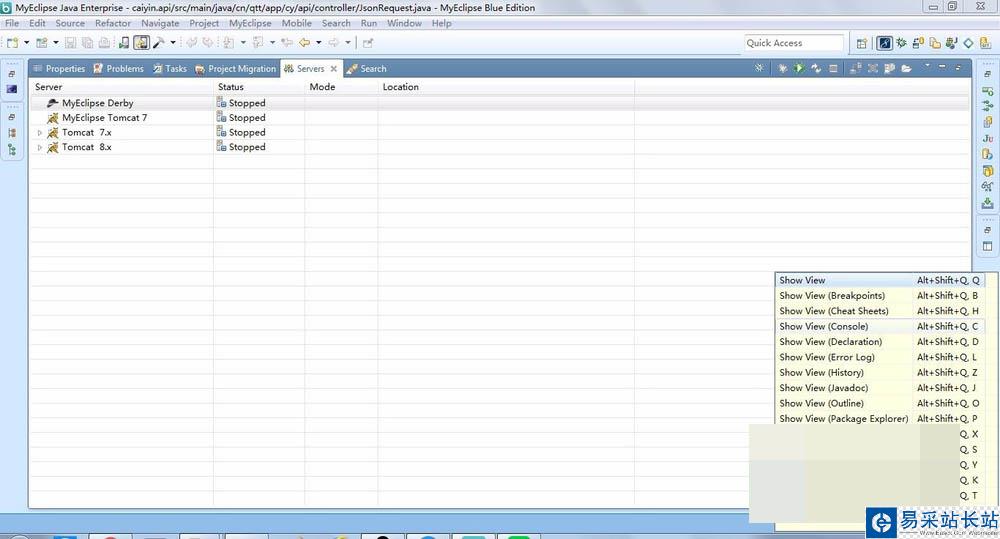Click the highlighted toolbar icon beside the hammer

[142, 43]
